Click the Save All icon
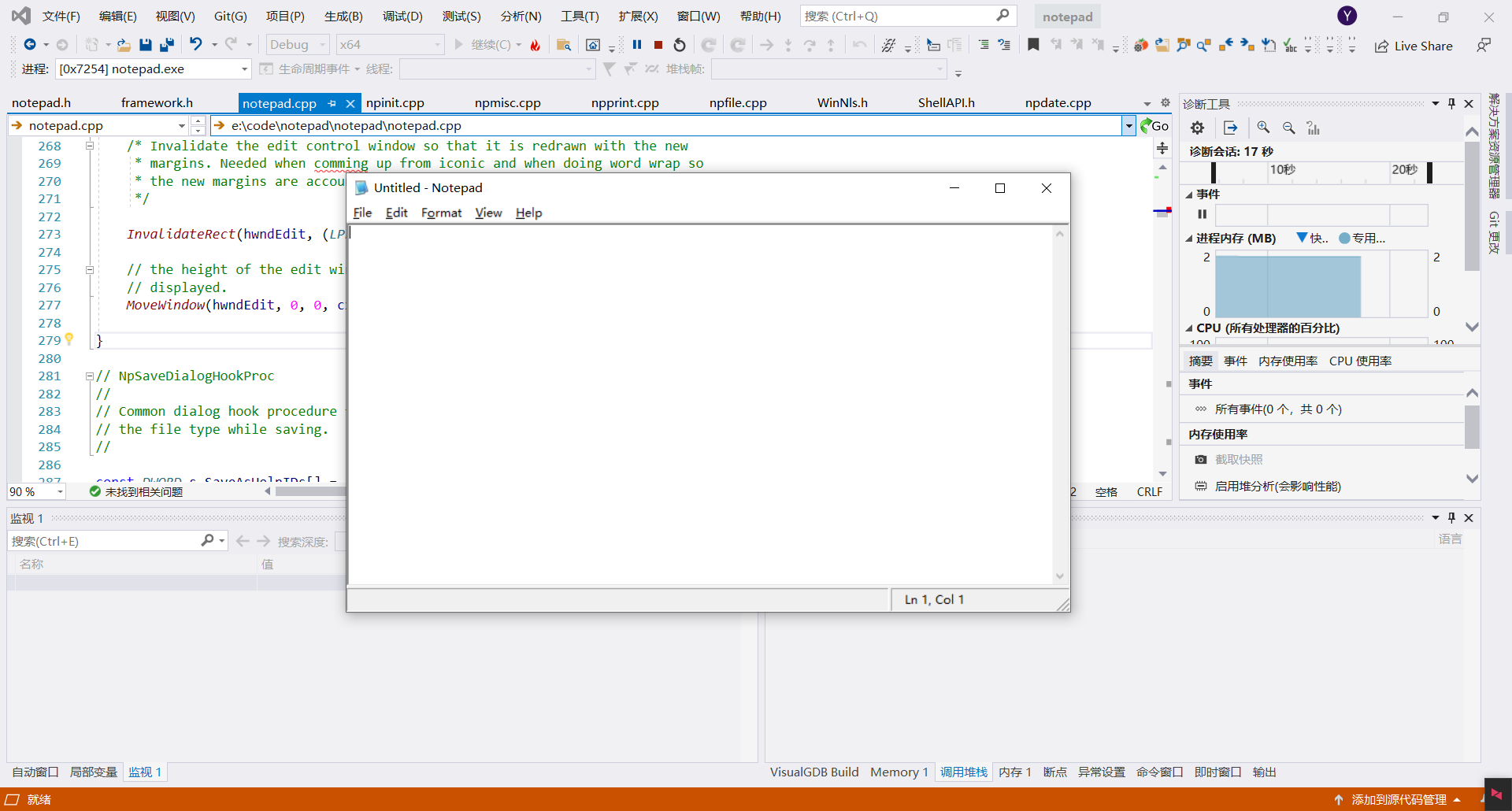 tap(166, 45)
